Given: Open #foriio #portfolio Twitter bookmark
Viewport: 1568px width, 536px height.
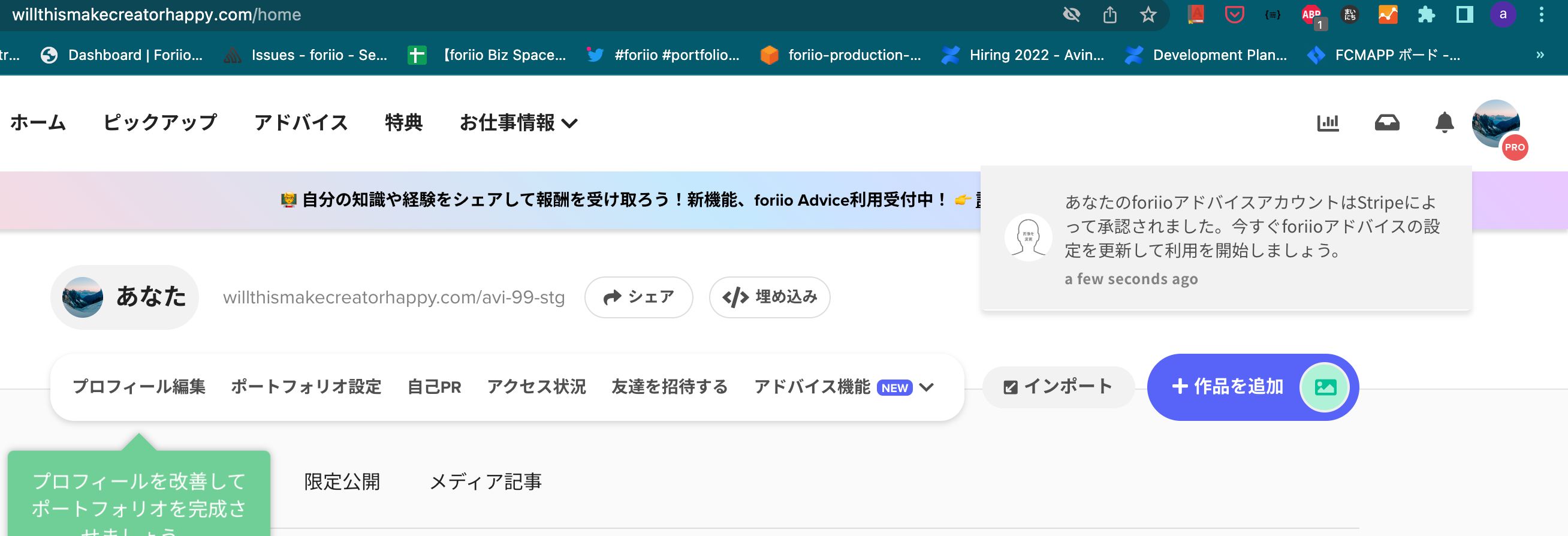Looking at the screenshot, I should pyautogui.click(x=663, y=55).
